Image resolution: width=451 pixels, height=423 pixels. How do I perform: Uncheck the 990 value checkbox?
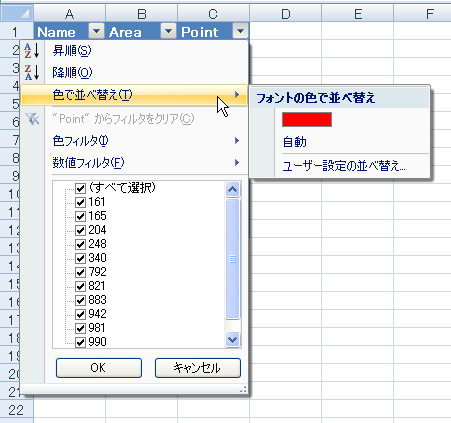(x=80, y=342)
